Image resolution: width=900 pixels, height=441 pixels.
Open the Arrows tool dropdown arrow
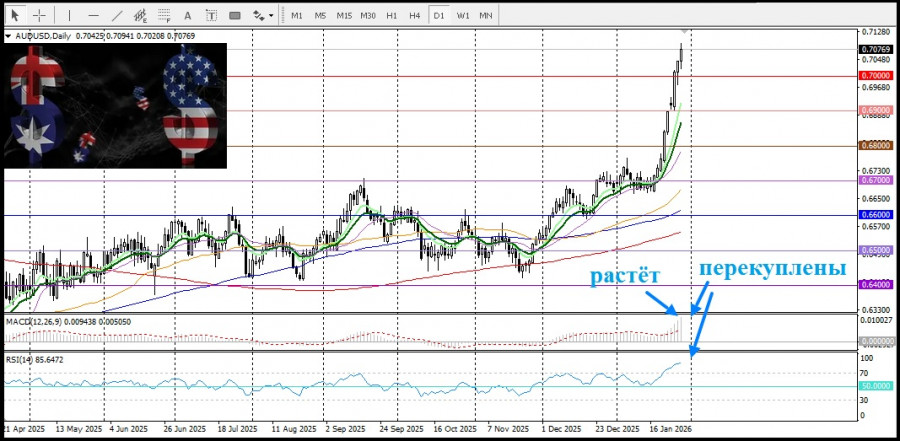tap(271, 16)
